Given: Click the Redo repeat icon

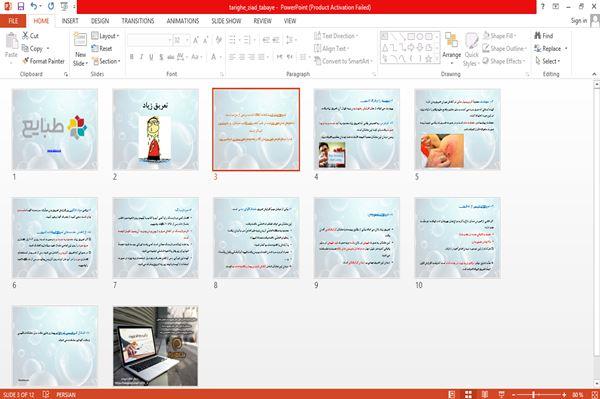Looking at the screenshot, I should [x=51, y=6].
